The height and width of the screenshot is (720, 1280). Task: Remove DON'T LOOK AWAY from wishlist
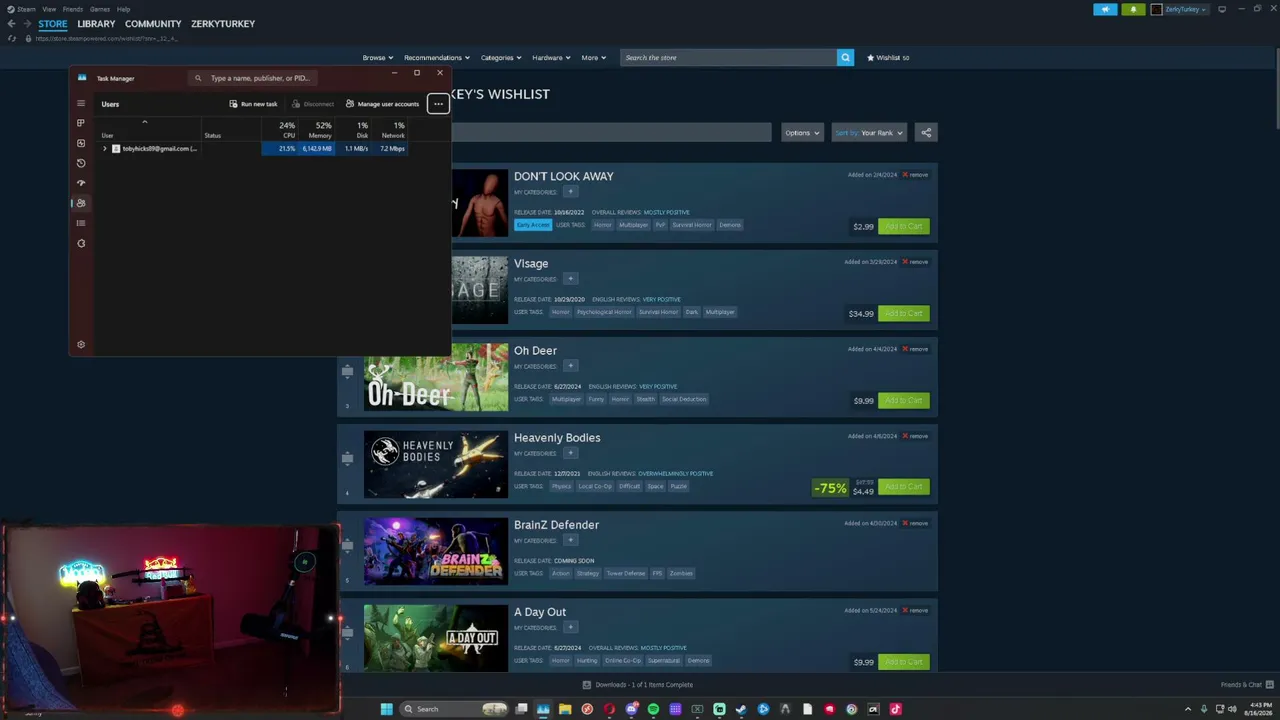(915, 175)
